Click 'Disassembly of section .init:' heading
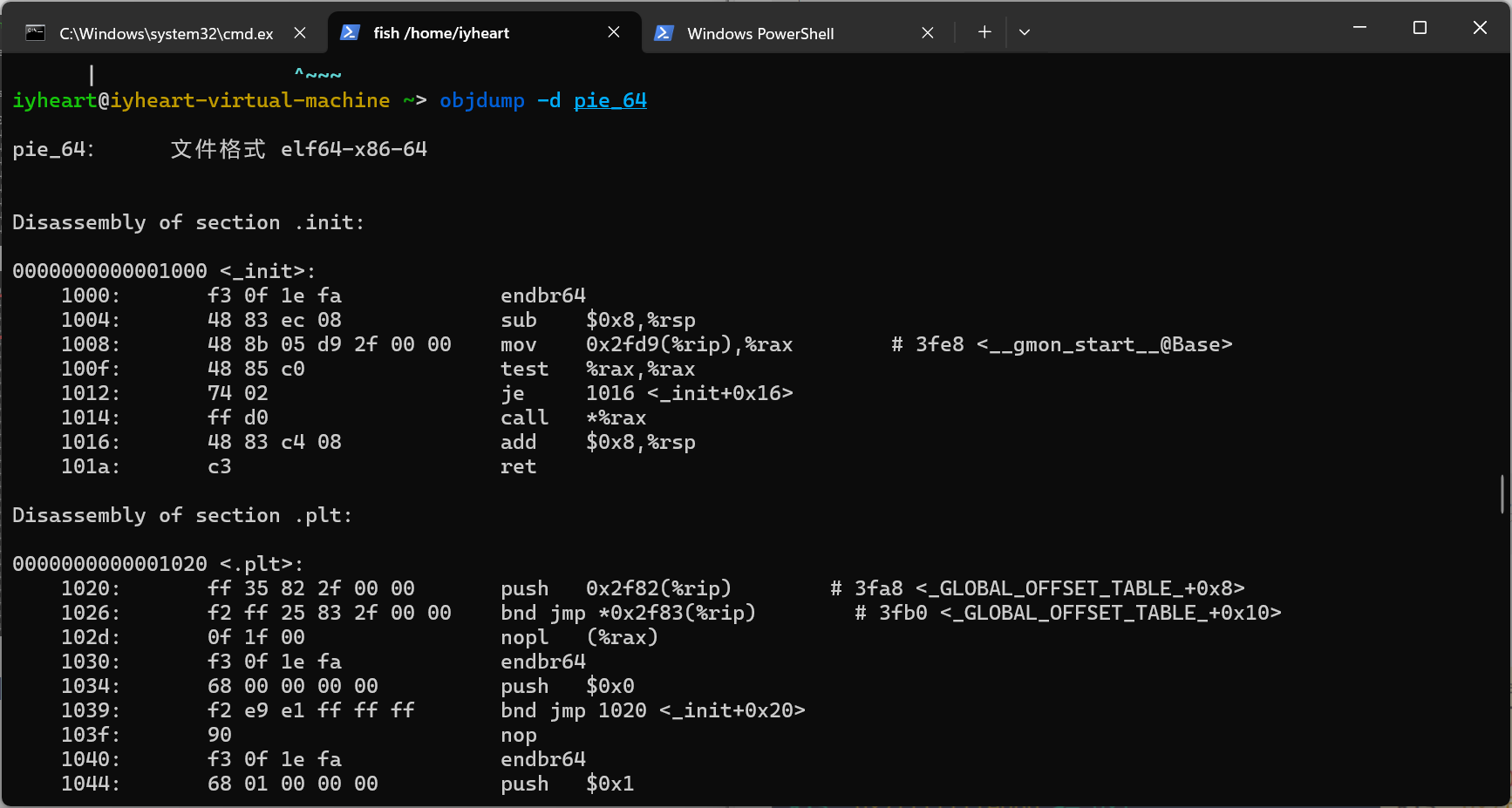 [x=188, y=222]
